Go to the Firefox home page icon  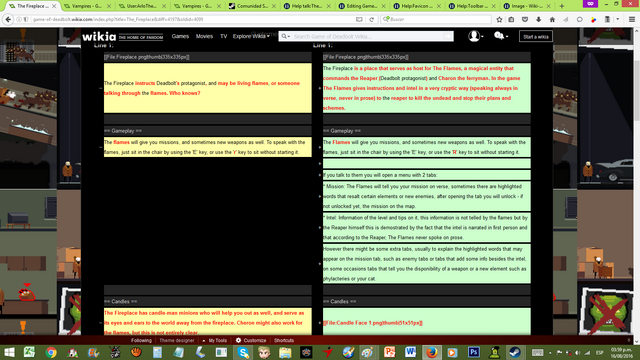552,19
